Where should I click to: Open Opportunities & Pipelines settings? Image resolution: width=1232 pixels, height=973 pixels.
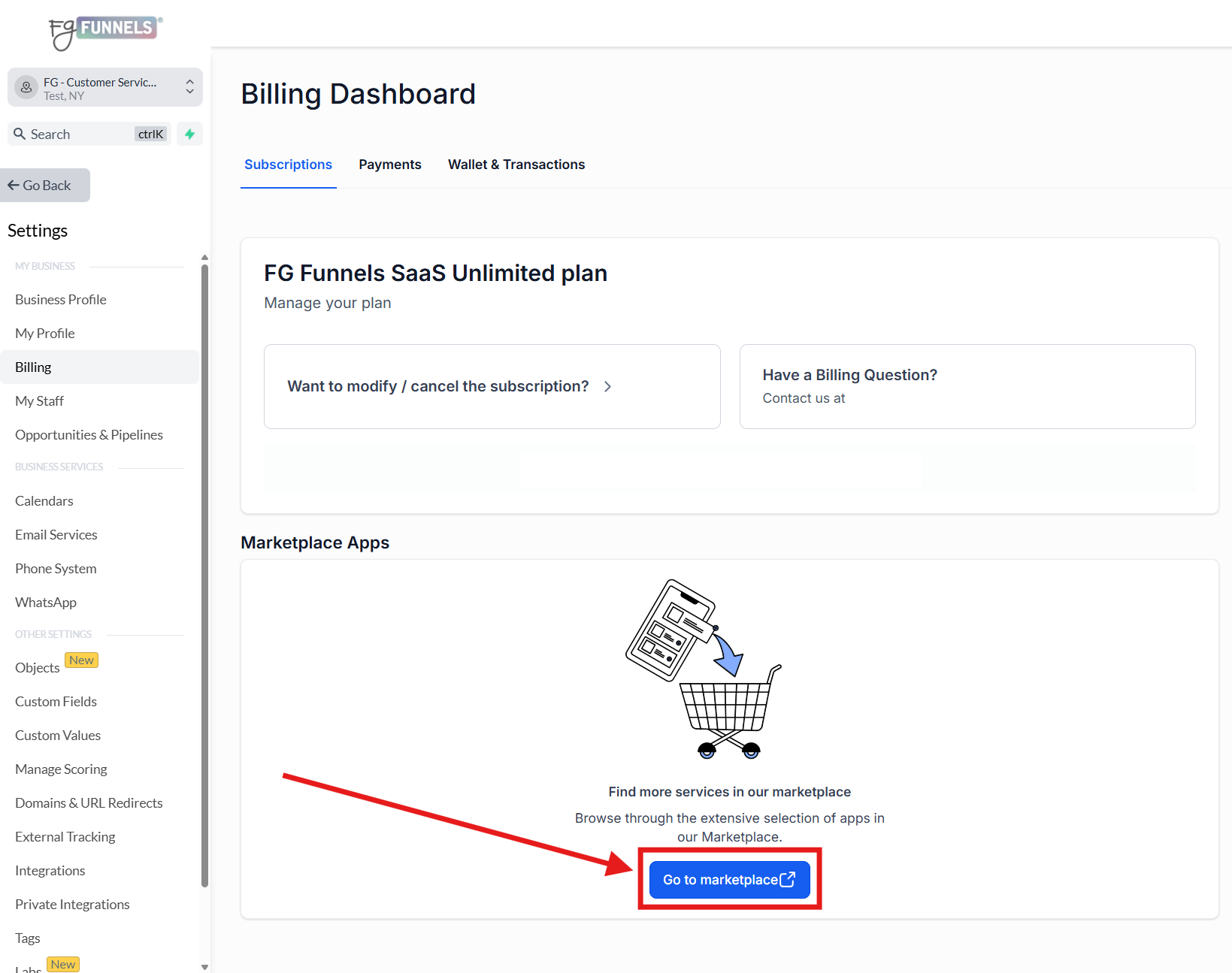[89, 434]
